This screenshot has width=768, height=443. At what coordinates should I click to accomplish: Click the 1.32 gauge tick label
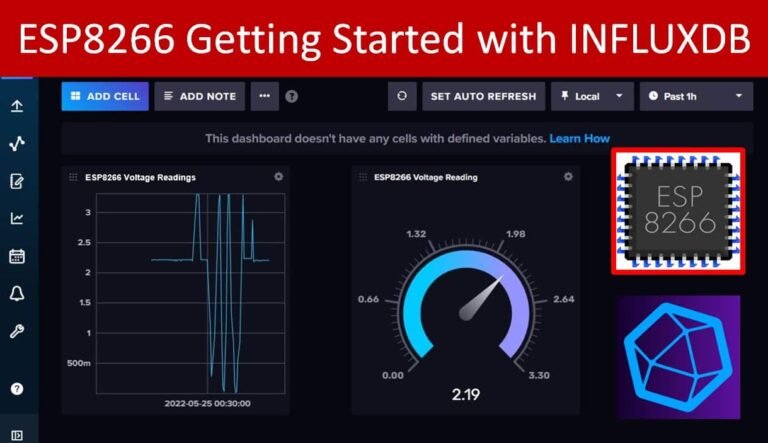416,234
